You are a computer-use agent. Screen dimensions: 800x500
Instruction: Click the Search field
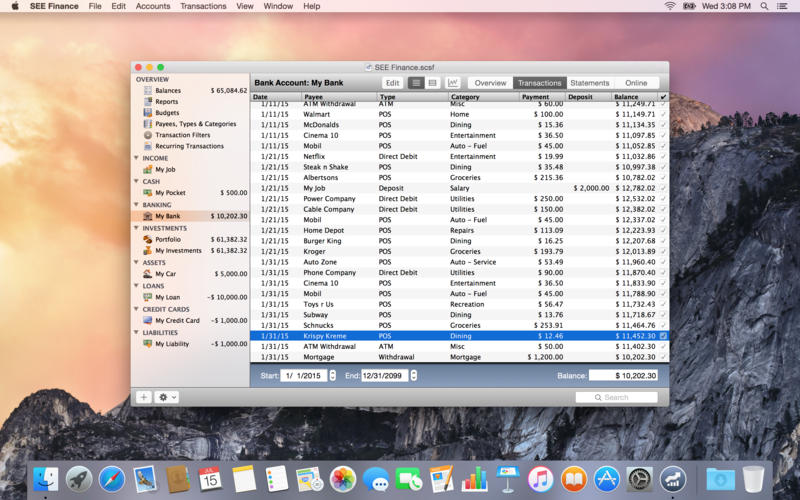tap(616, 397)
